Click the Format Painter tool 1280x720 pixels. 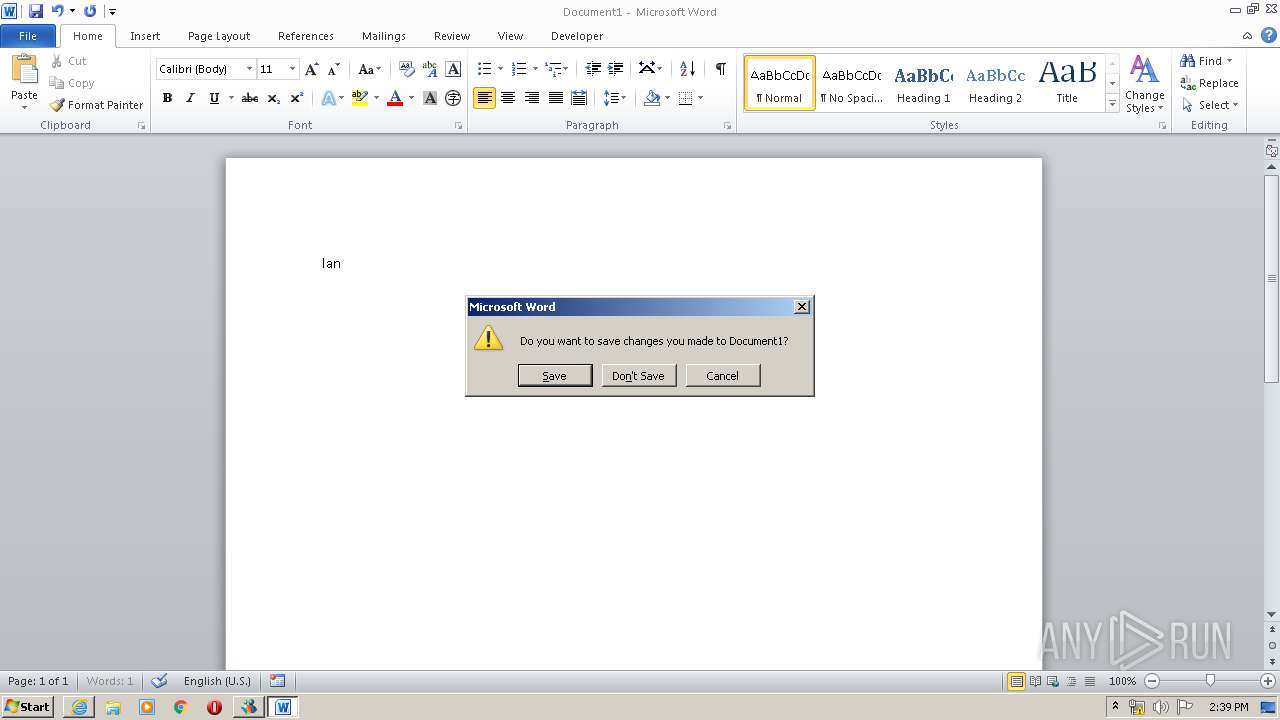point(96,105)
